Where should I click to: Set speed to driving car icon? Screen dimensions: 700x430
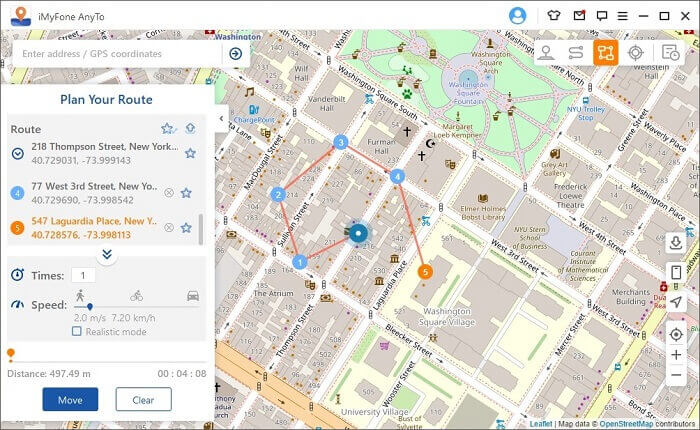(193, 296)
